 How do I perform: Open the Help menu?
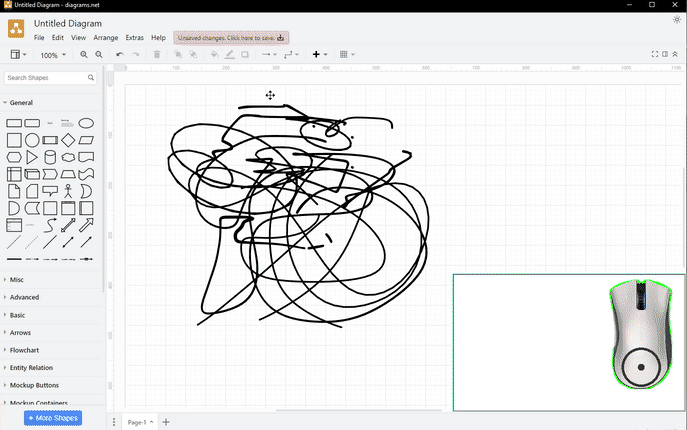(158, 38)
